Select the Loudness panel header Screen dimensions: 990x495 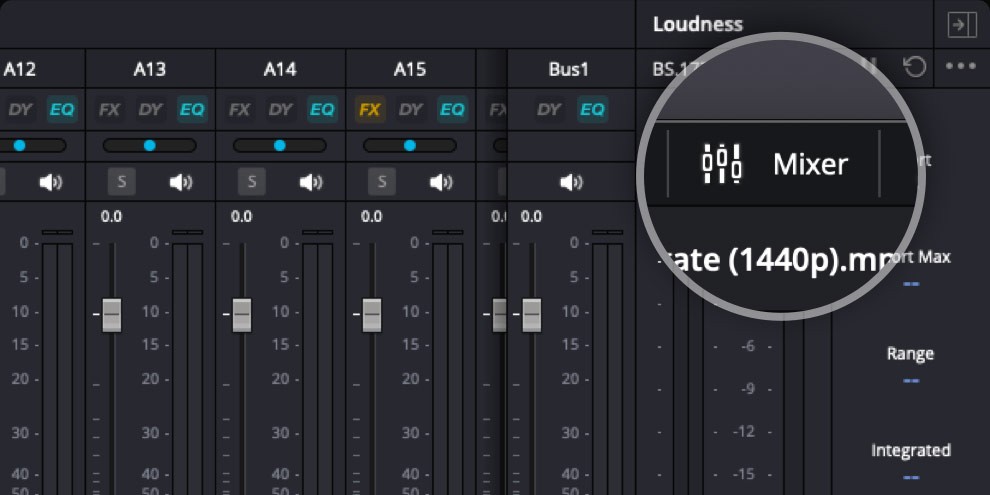(x=698, y=24)
